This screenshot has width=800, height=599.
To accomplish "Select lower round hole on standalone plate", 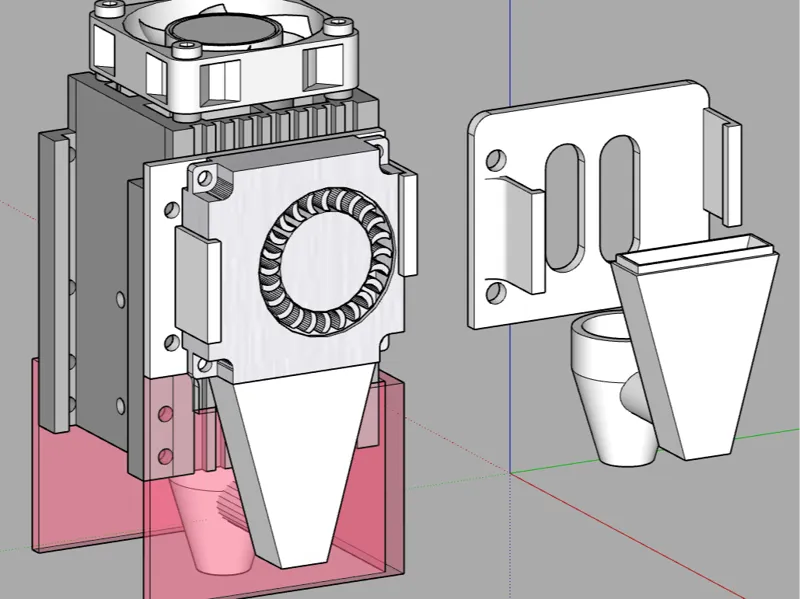I will pos(496,292).
